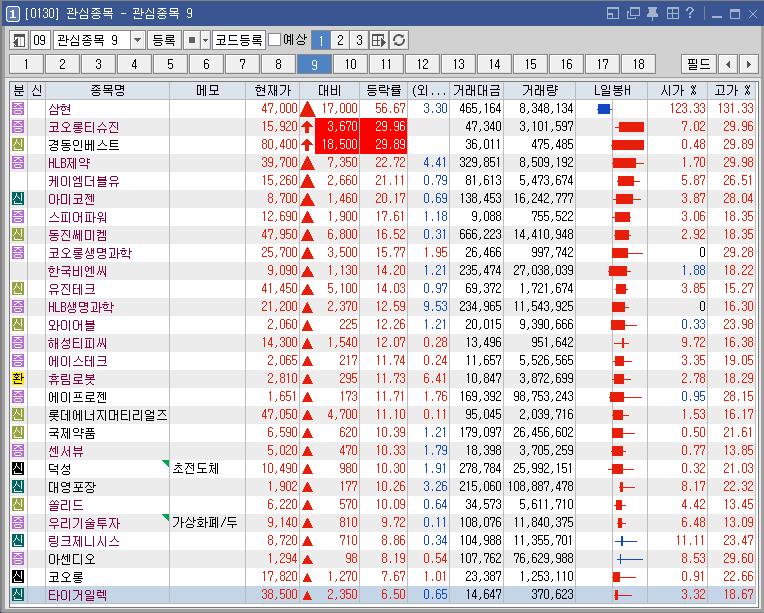Toggle the 예상 checkbox

275,39
